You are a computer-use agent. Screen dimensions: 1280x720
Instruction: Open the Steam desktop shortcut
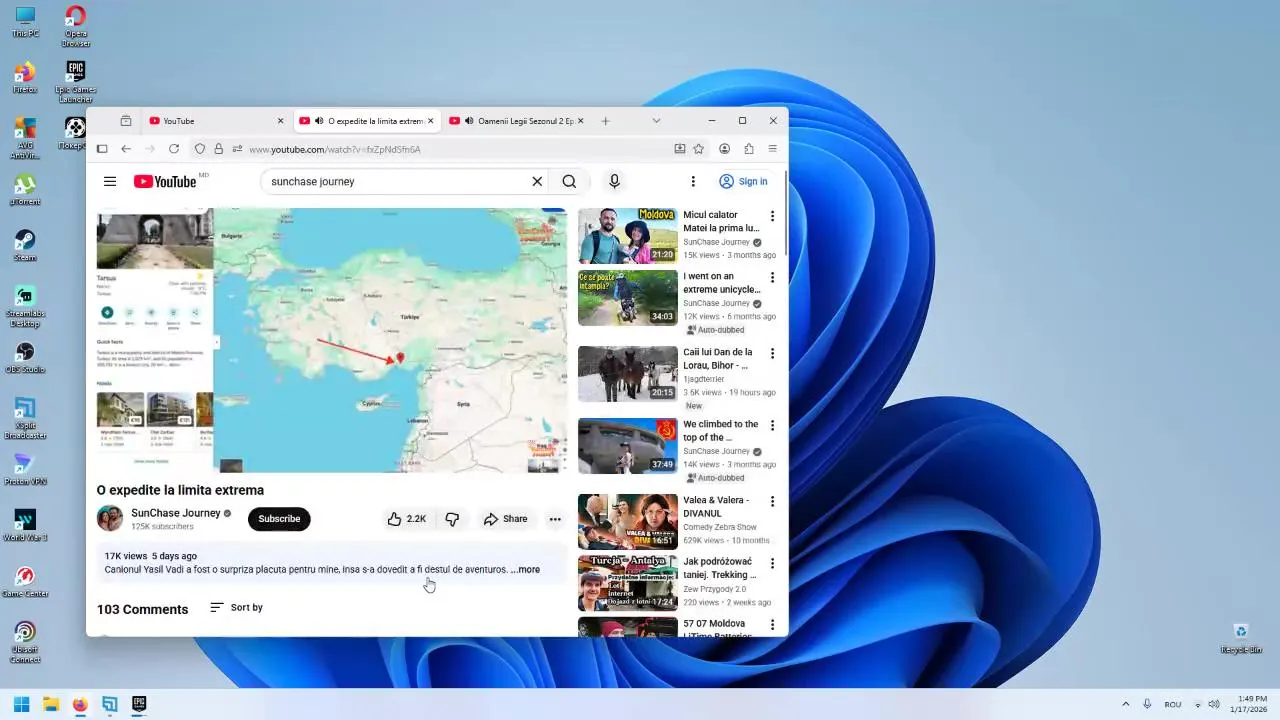click(x=25, y=245)
